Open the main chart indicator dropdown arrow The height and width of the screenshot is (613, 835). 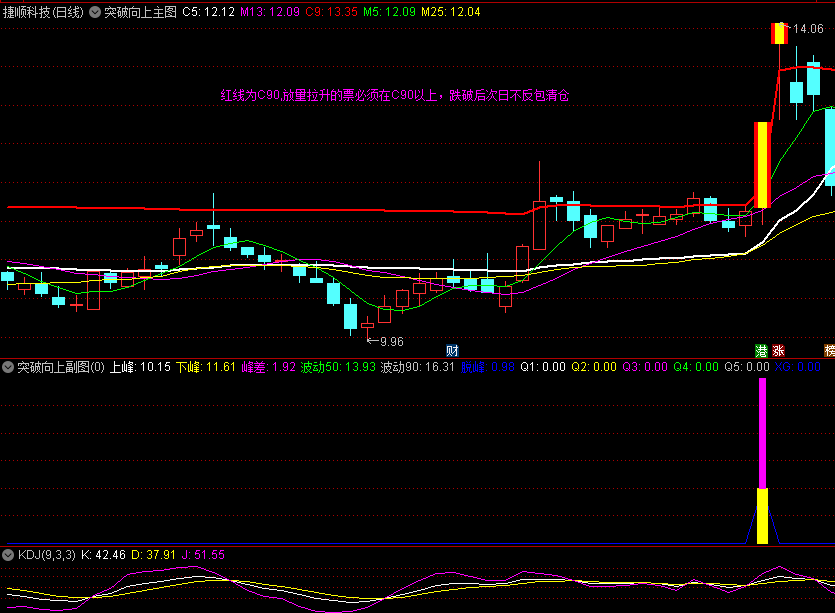pyautogui.click(x=95, y=12)
